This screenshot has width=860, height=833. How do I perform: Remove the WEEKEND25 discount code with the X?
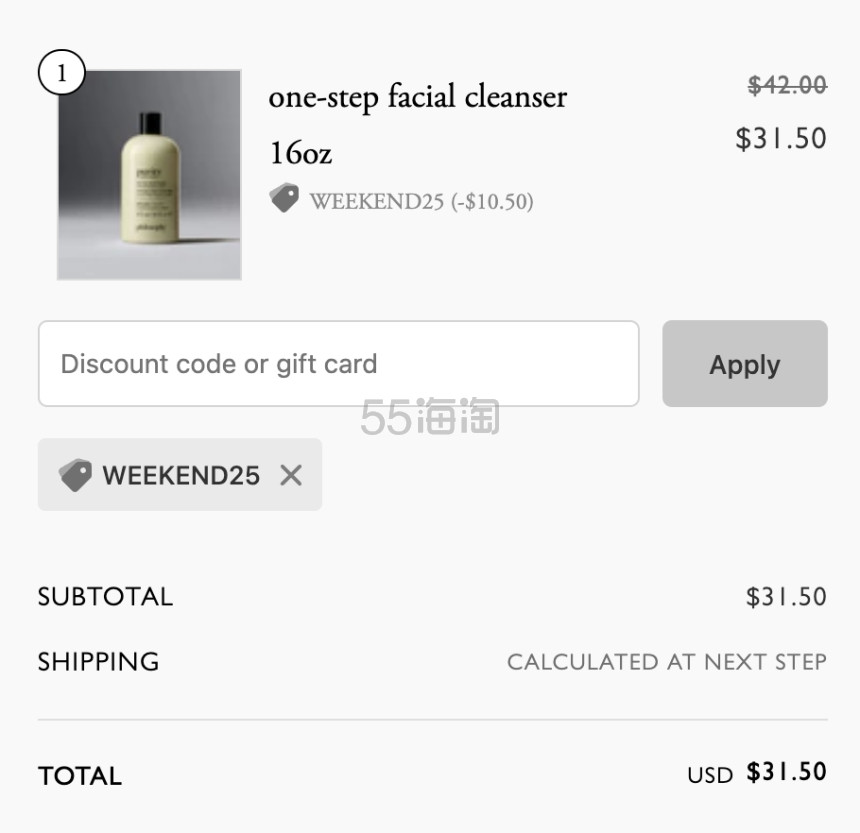[291, 475]
